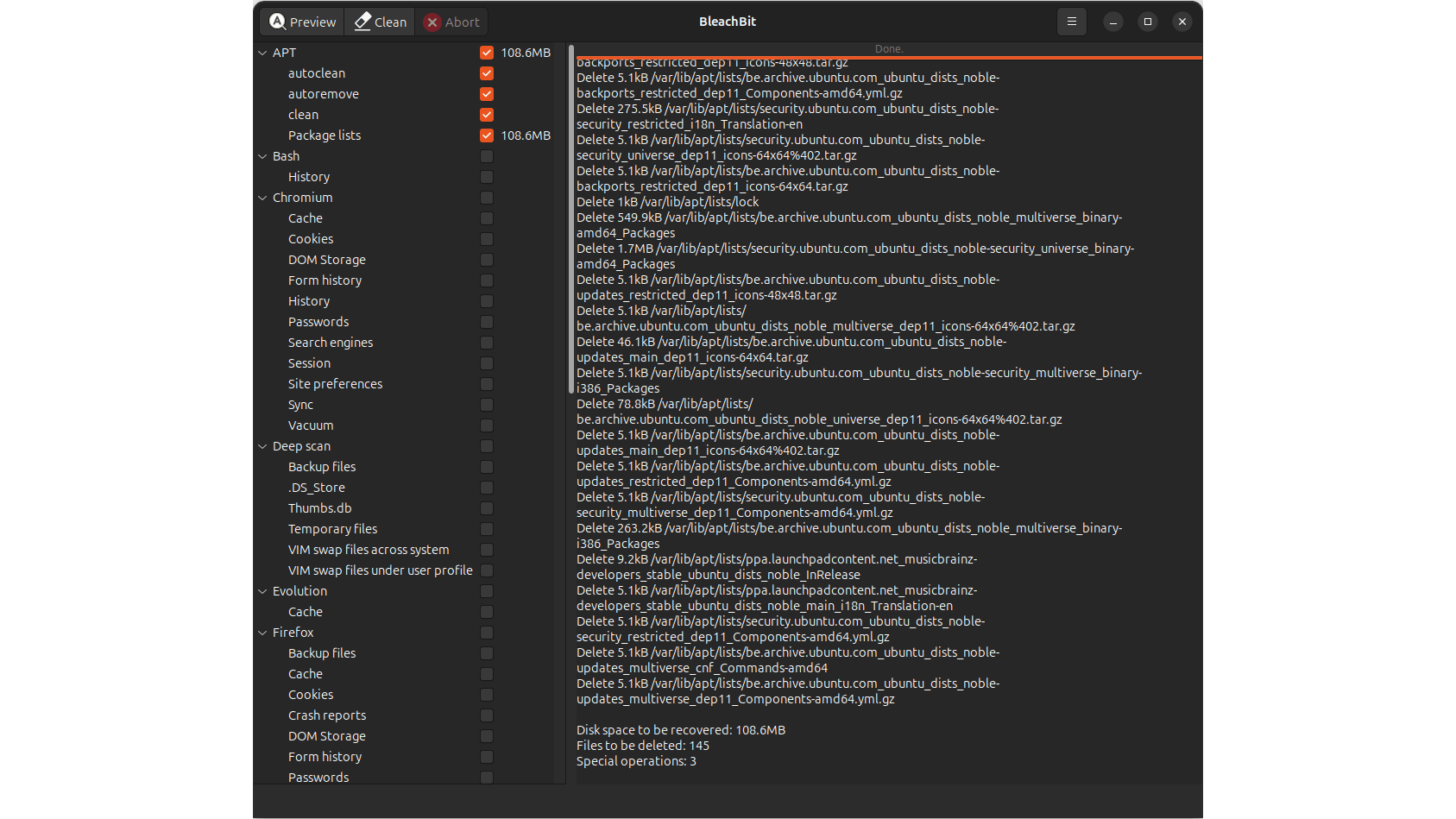Screen dimensions: 1456x819
Task: Select the Evolution Cache row
Action: tap(306, 612)
